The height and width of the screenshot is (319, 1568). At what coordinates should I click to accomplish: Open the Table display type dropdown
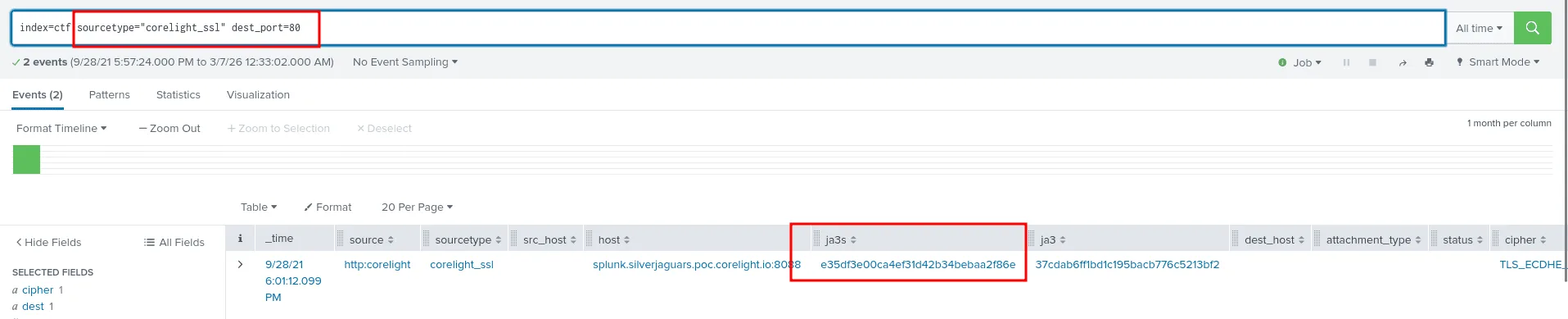(259, 207)
